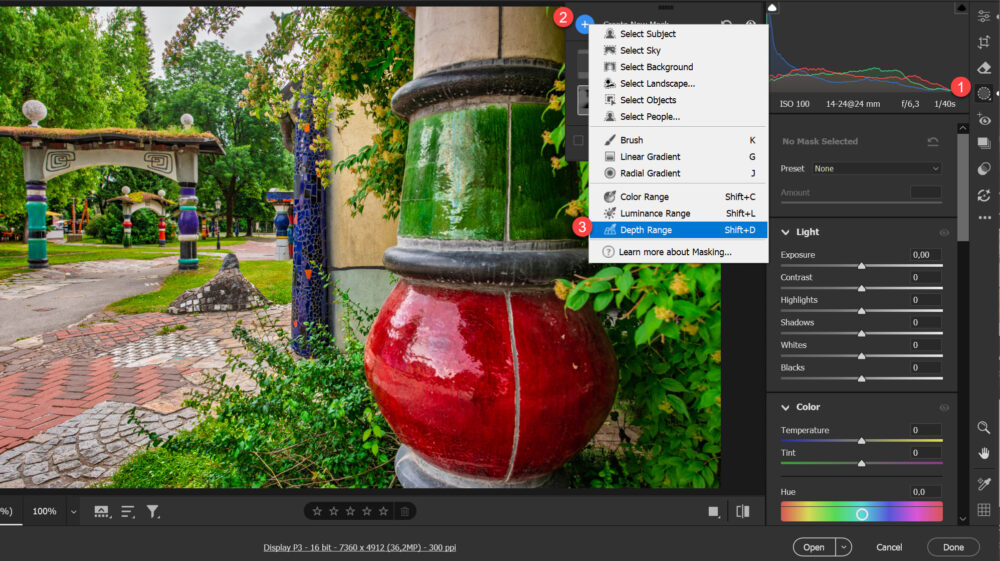
Task: Toggle Color panel visibility eye
Action: pyautogui.click(x=944, y=408)
